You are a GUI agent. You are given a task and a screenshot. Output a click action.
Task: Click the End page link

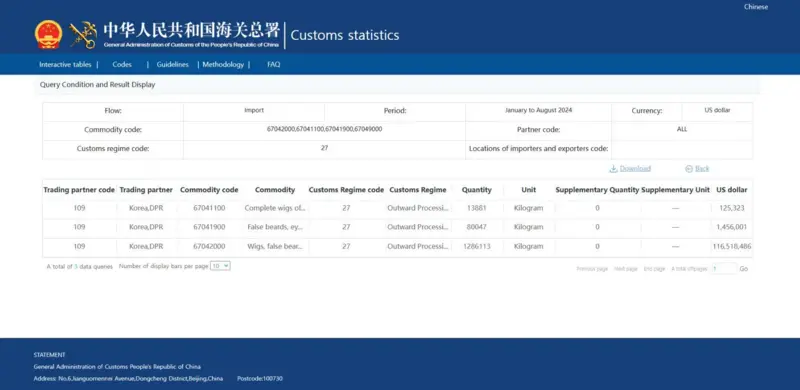(654, 269)
